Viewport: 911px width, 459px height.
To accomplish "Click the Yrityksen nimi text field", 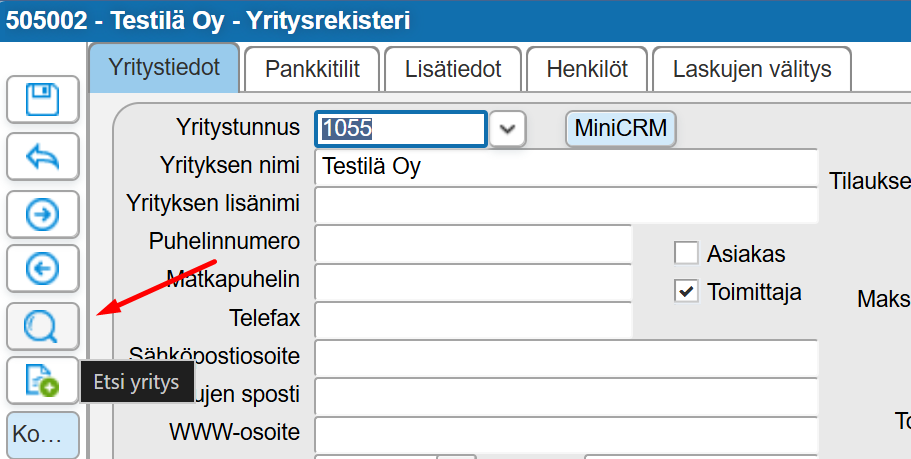I will pos(565,167).
